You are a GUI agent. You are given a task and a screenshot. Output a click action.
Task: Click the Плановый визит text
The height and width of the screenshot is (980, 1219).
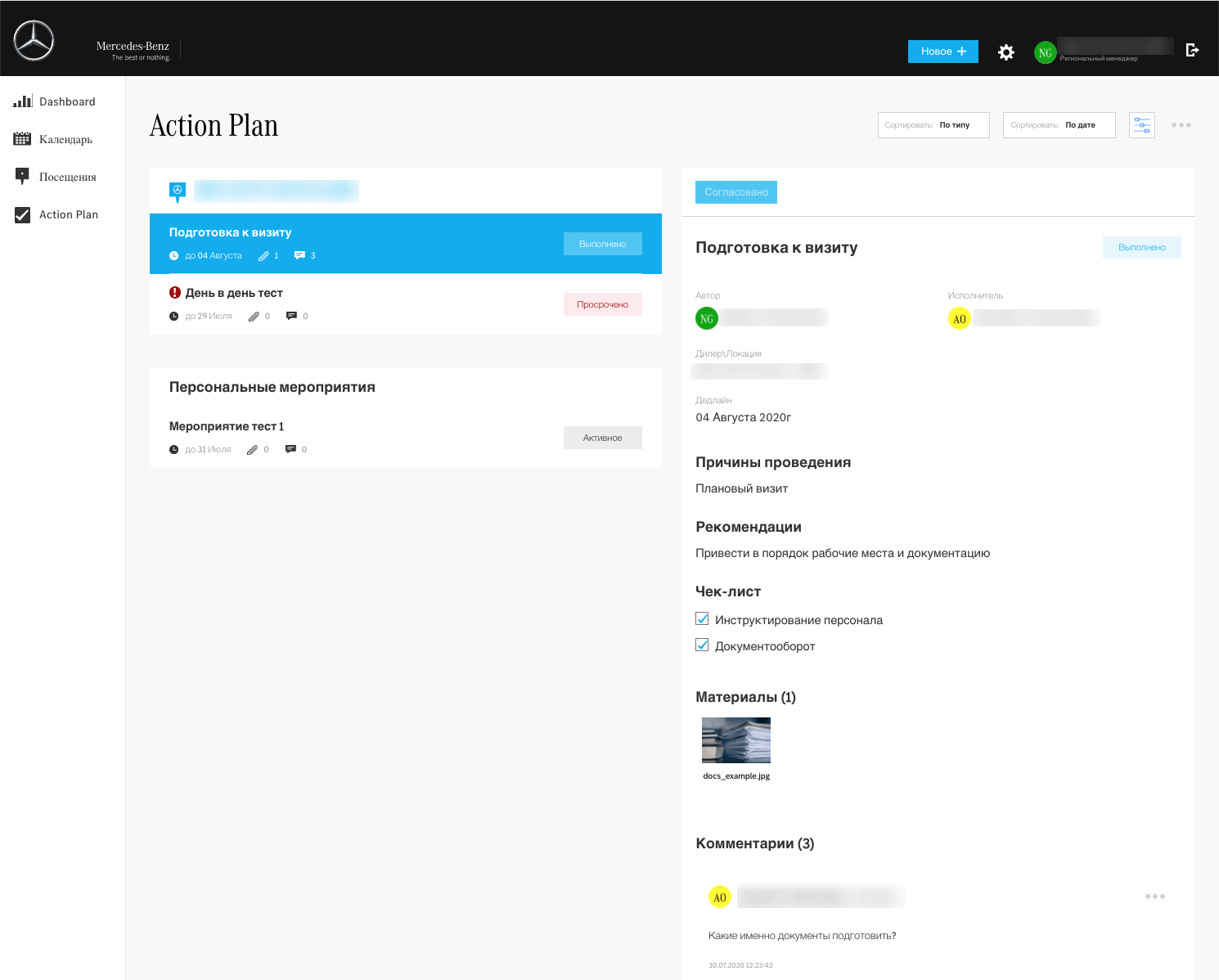pyautogui.click(x=742, y=488)
